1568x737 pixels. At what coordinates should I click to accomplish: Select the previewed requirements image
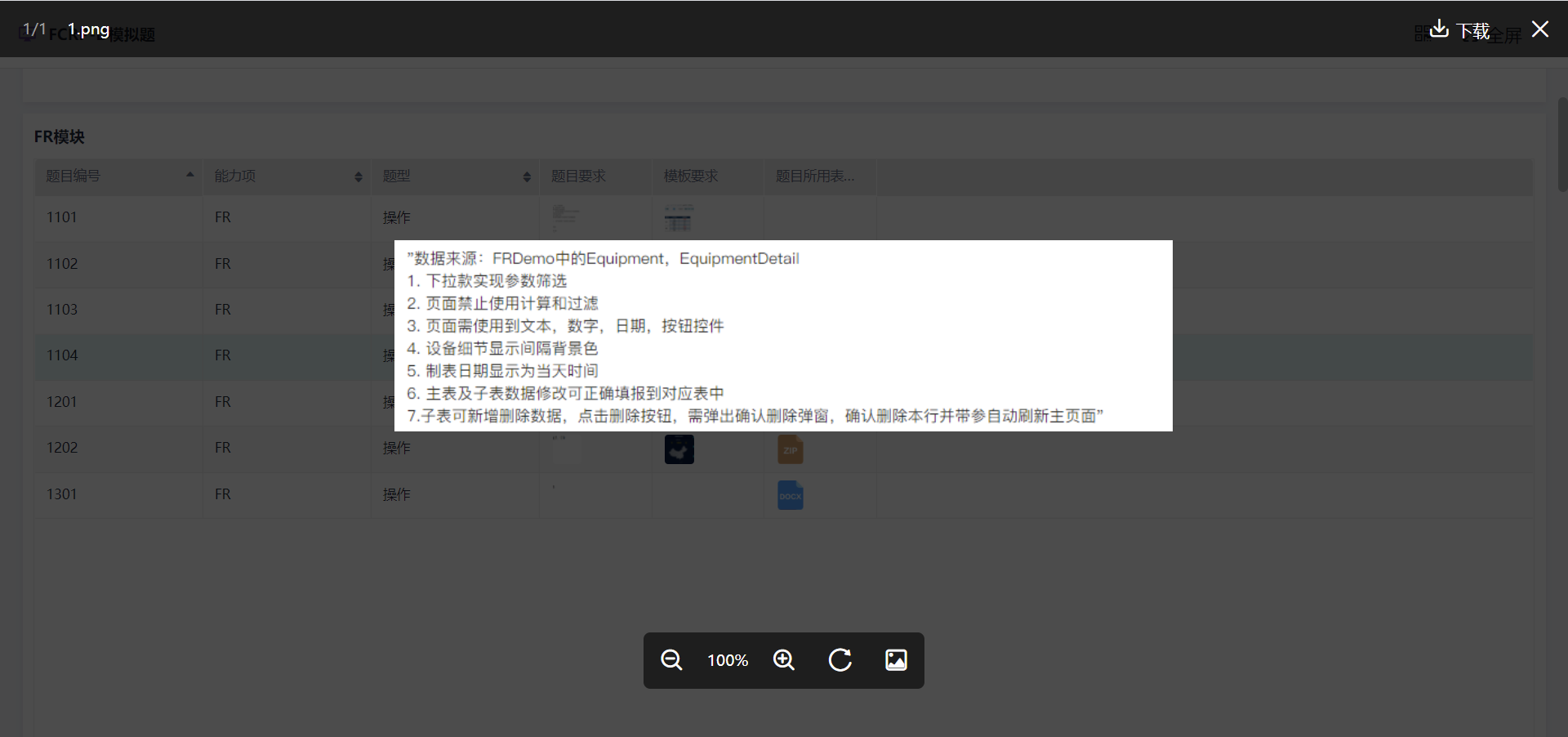click(x=783, y=336)
